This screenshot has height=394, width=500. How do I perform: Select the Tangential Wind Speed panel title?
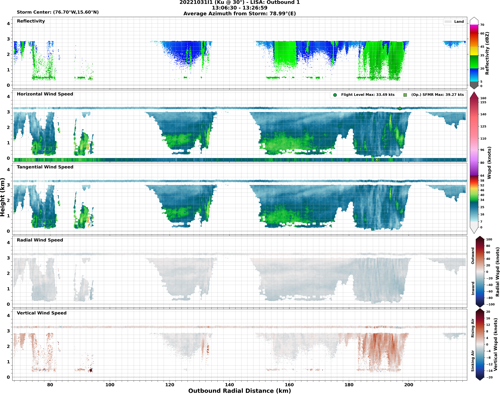pyautogui.click(x=45, y=167)
